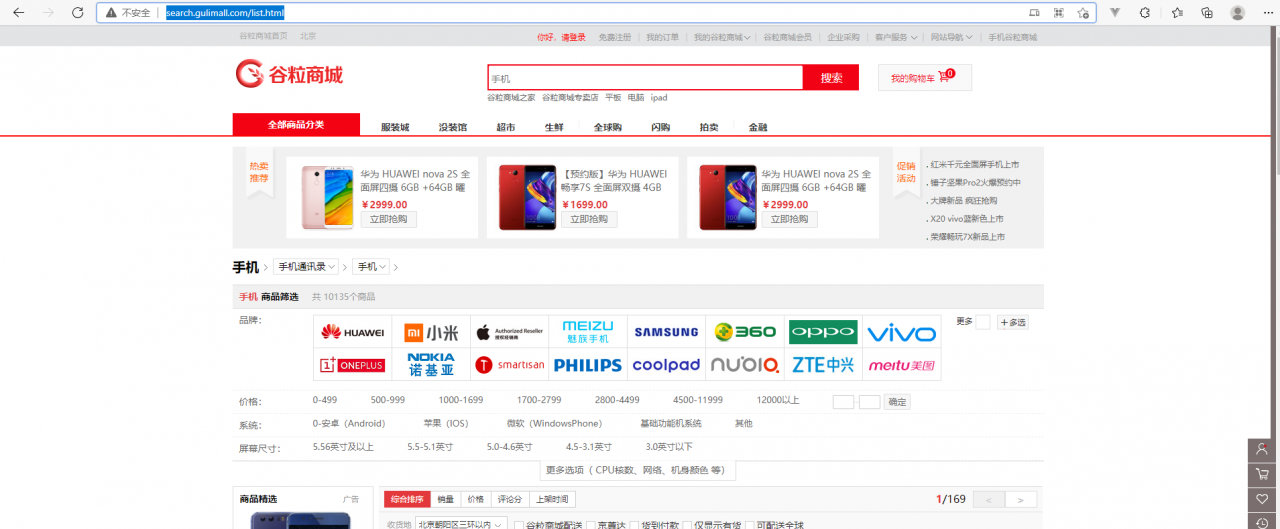The image size is (1280, 529).
Task: Filter by coolpad brand logo
Action: pyautogui.click(x=666, y=365)
